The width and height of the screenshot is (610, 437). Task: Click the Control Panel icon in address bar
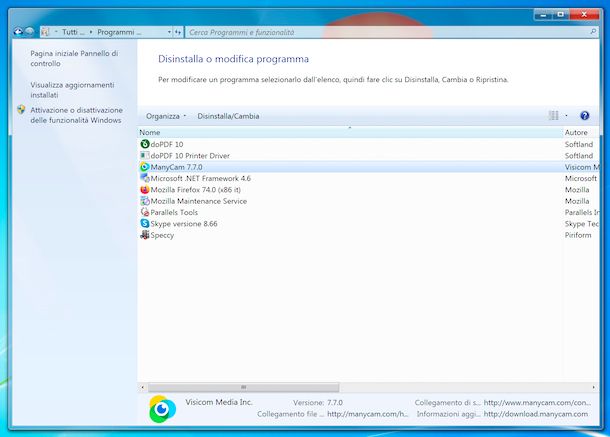[x=45, y=32]
